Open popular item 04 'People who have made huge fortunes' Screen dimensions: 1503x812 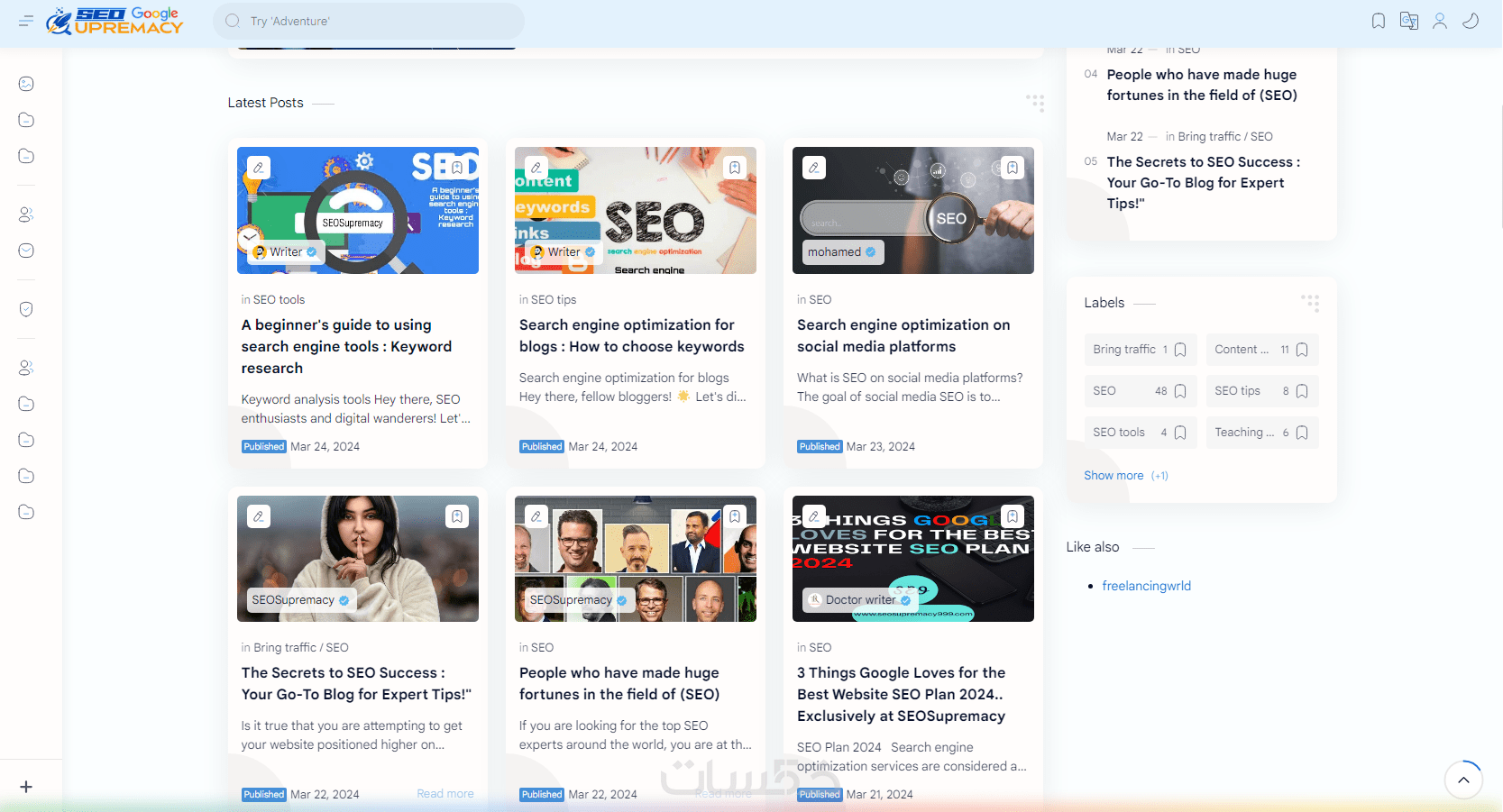coord(1202,85)
